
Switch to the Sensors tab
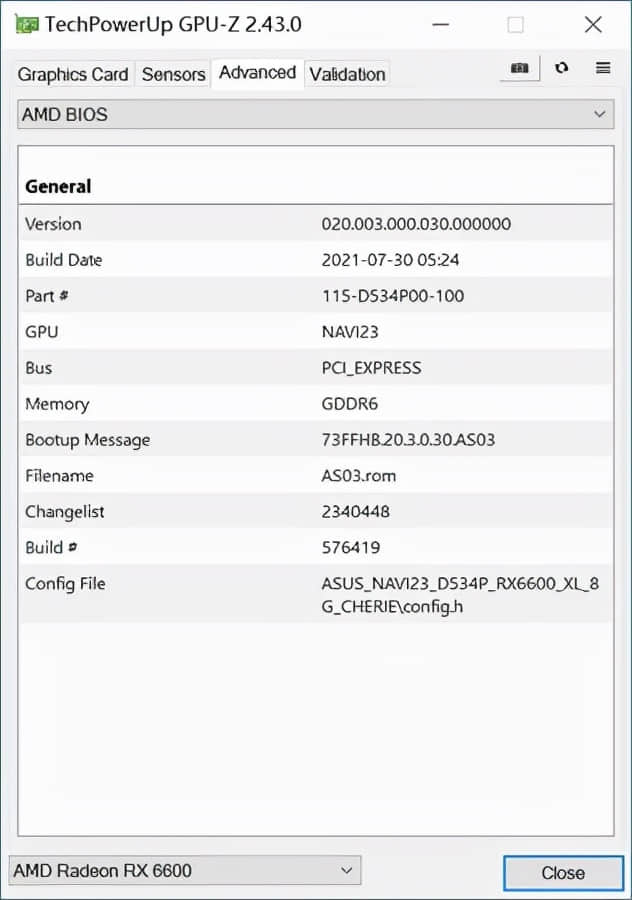pyautogui.click(x=173, y=74)
